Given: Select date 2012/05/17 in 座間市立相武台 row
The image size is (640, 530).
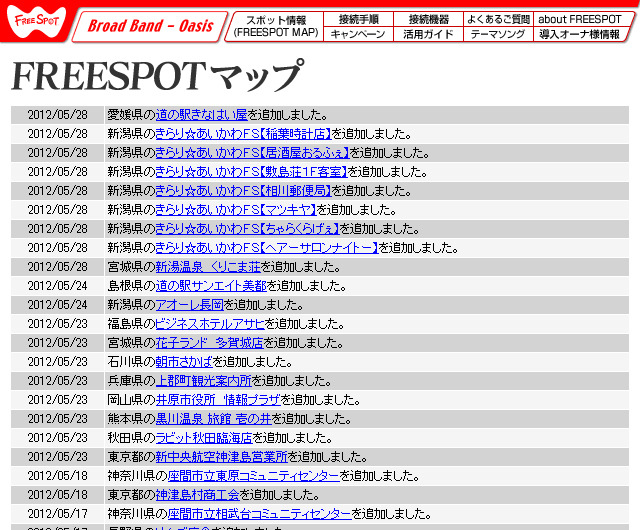Looking at the screenshot, I should tap(58, 514).
